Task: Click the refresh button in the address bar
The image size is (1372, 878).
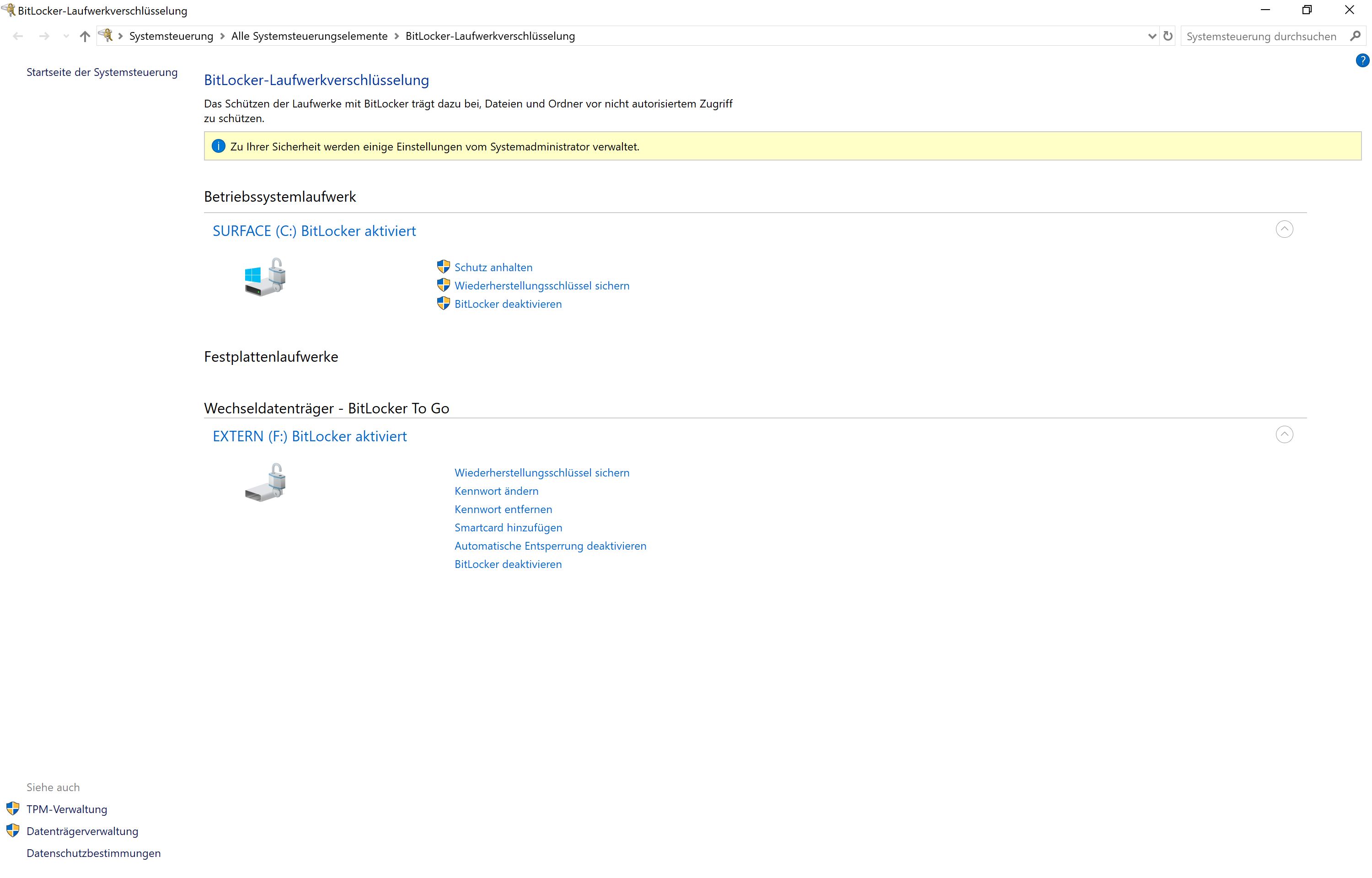Action: (x=1167, y=36)
